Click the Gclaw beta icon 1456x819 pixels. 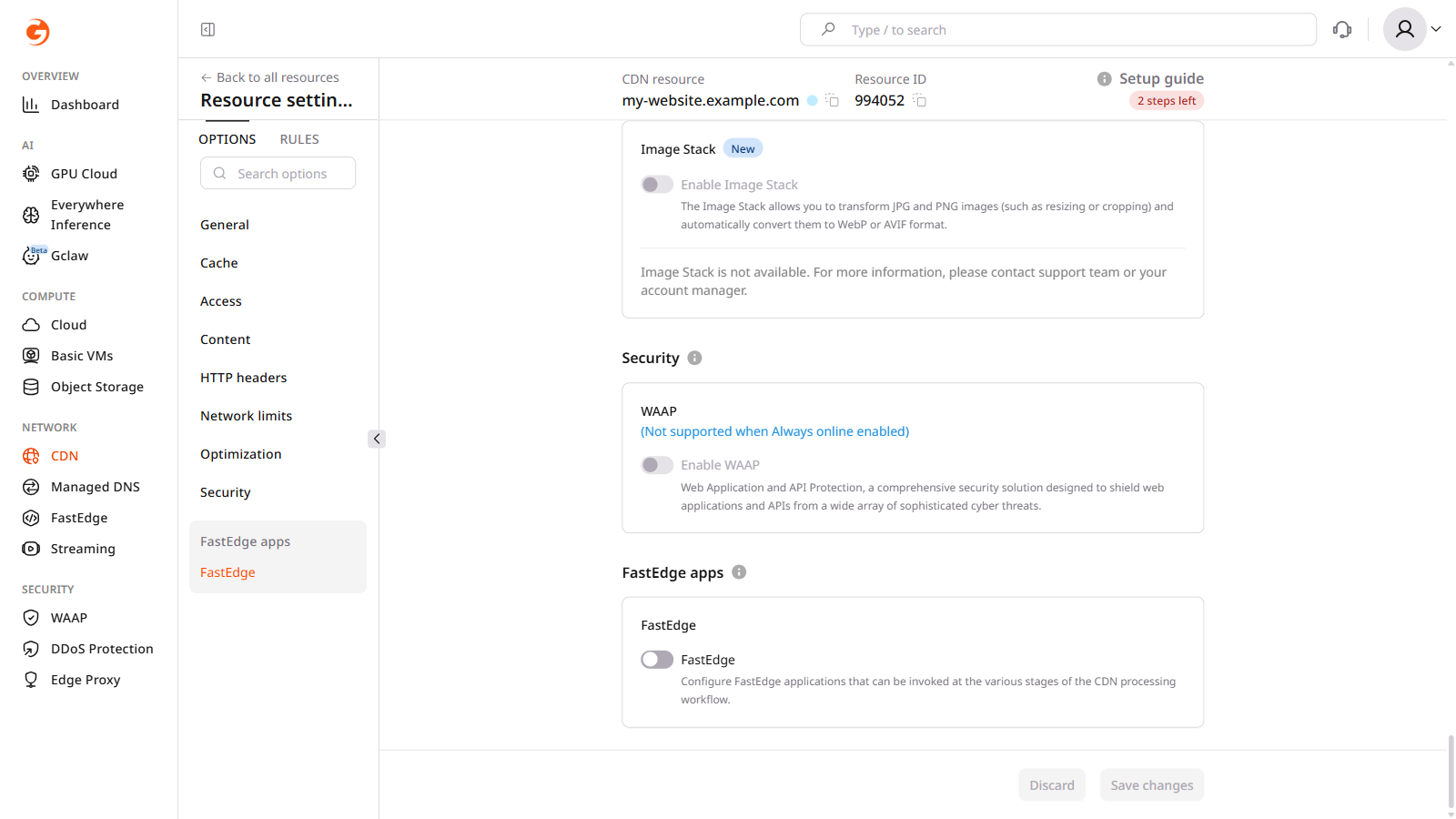tap(33, 256)
